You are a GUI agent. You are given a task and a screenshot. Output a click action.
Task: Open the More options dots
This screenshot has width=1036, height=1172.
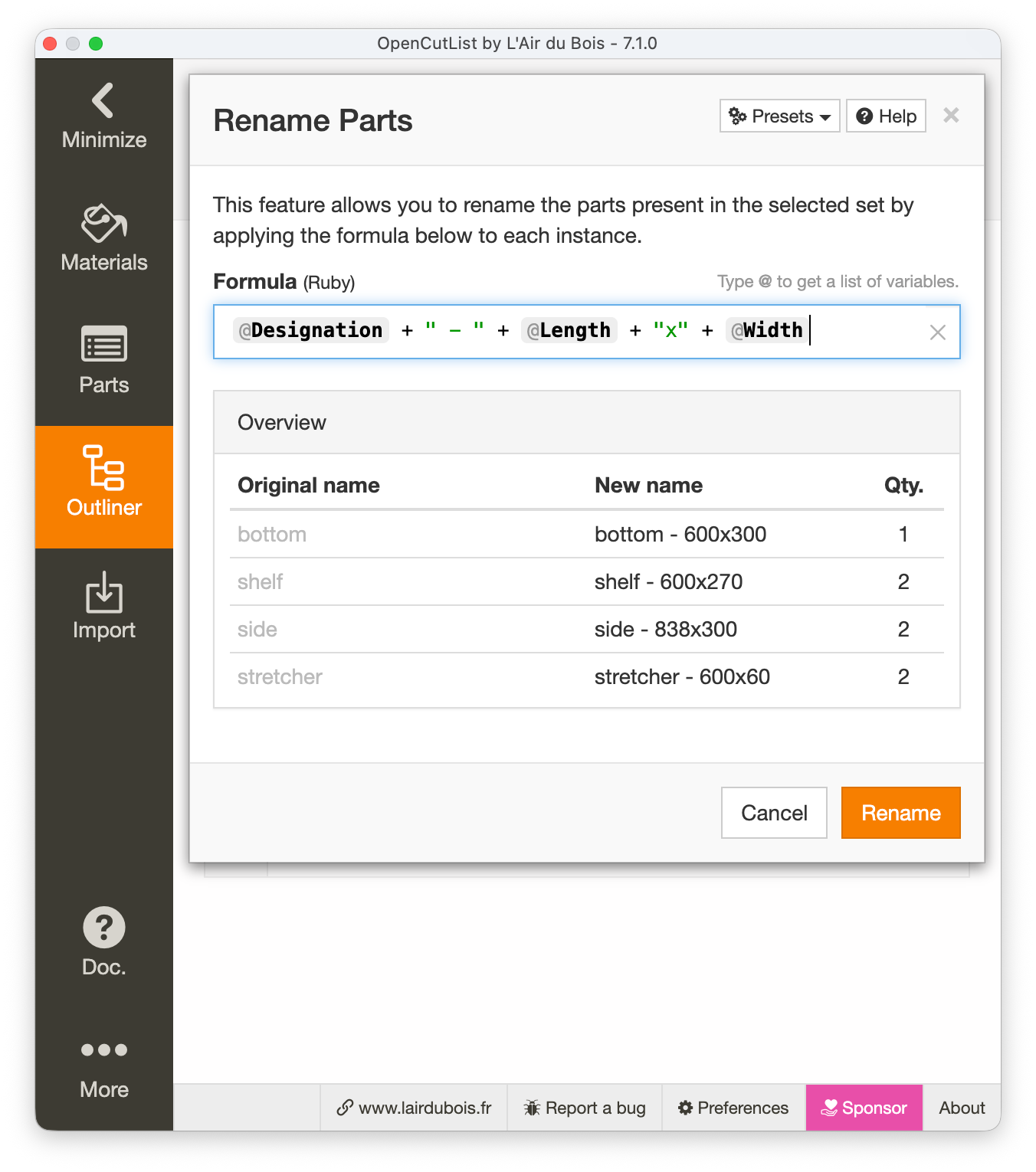pyautogui.click(x=103, y=1049)
